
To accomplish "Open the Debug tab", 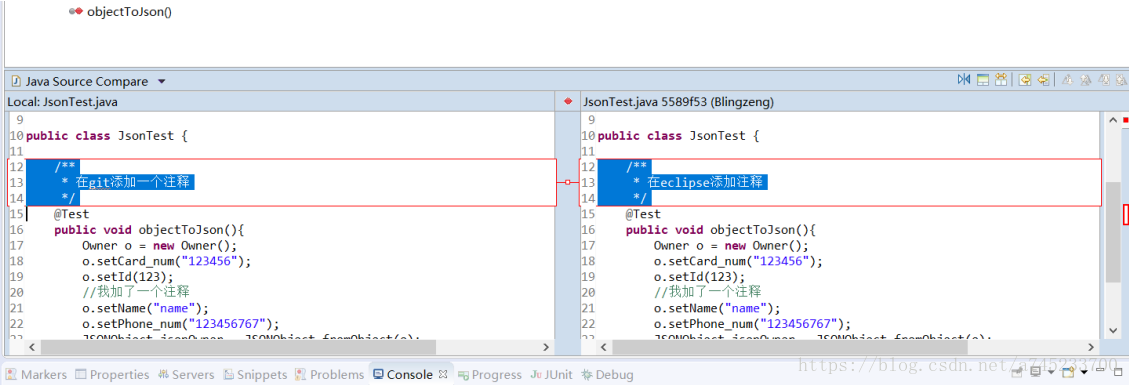I will (608, 374).
